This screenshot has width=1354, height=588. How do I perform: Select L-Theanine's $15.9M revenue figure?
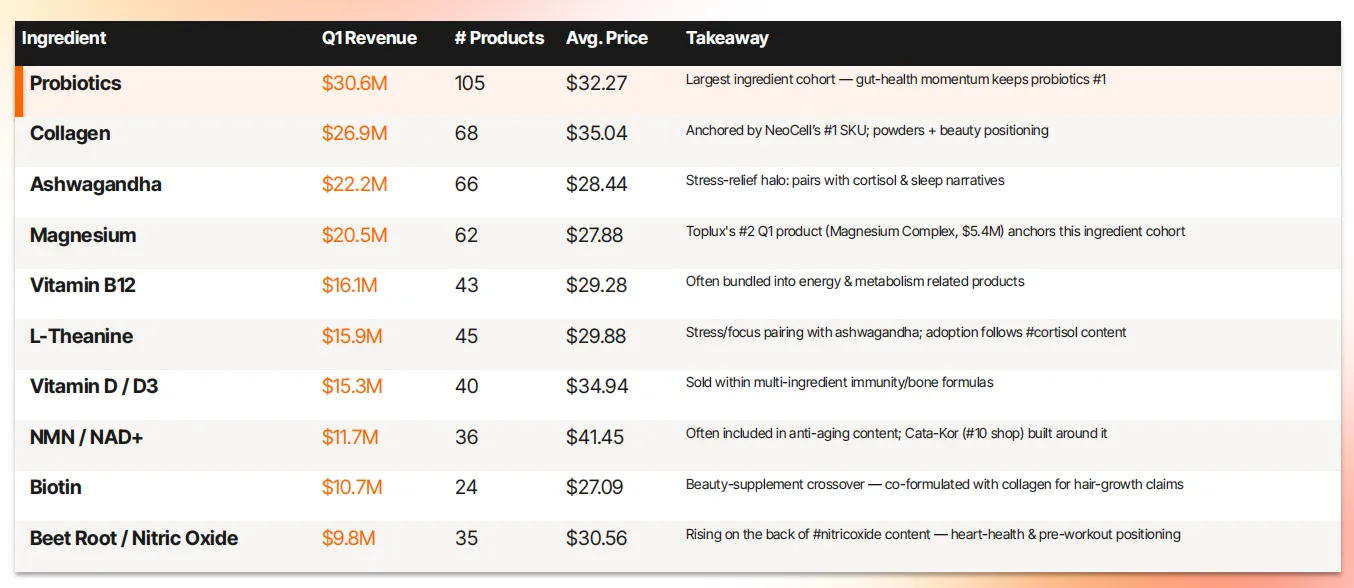[352, 337]
